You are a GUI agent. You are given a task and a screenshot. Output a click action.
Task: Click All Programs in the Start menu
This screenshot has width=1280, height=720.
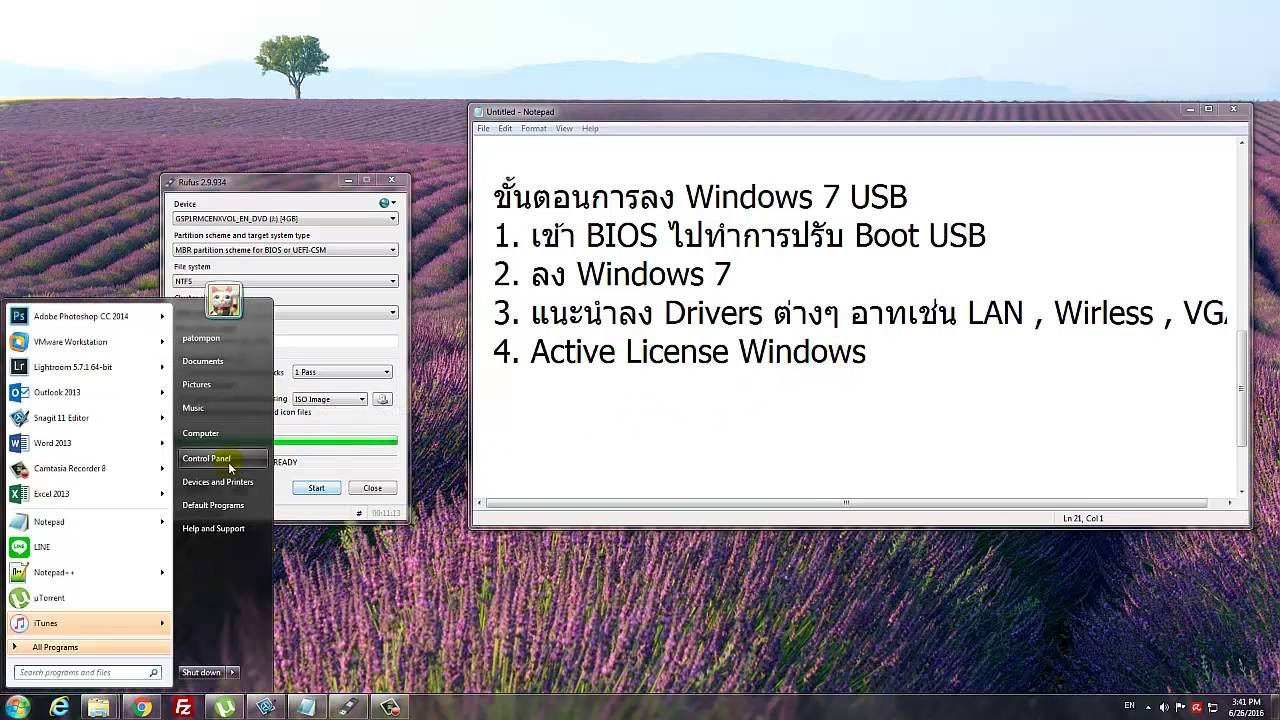click(88, 647)
